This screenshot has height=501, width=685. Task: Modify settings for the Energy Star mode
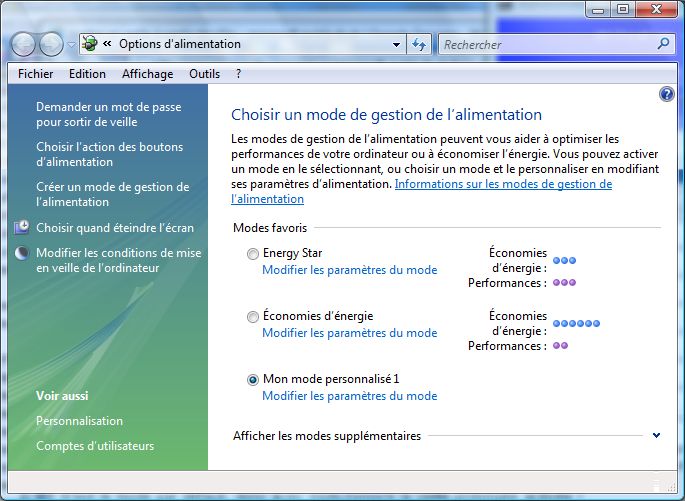click(x=349, y=270)
